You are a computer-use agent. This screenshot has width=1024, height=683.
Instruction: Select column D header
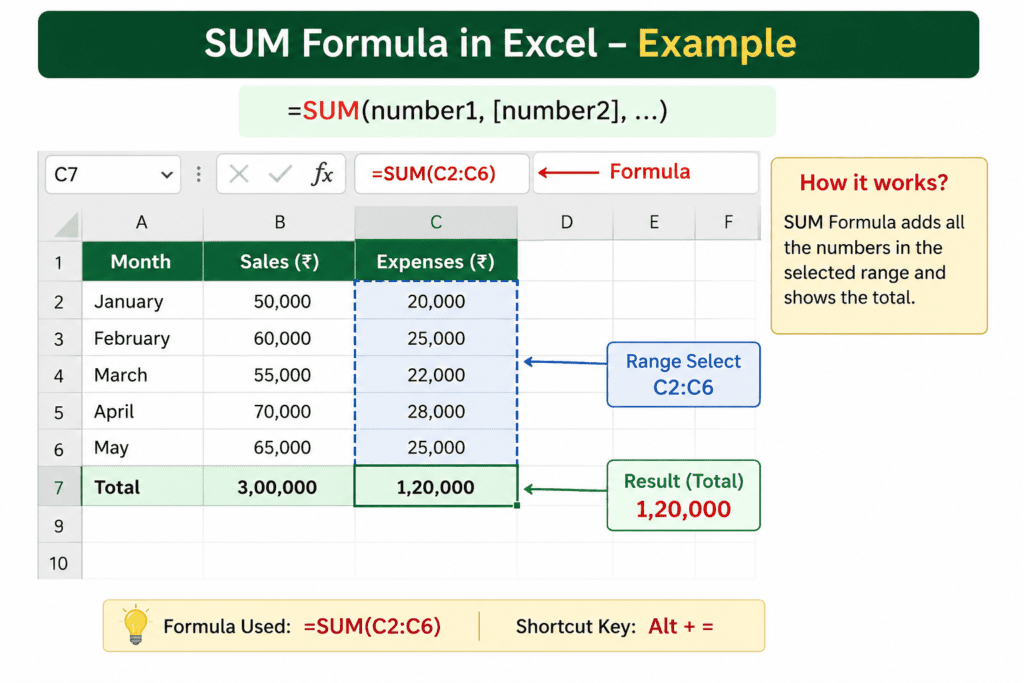tap(566, 223)
